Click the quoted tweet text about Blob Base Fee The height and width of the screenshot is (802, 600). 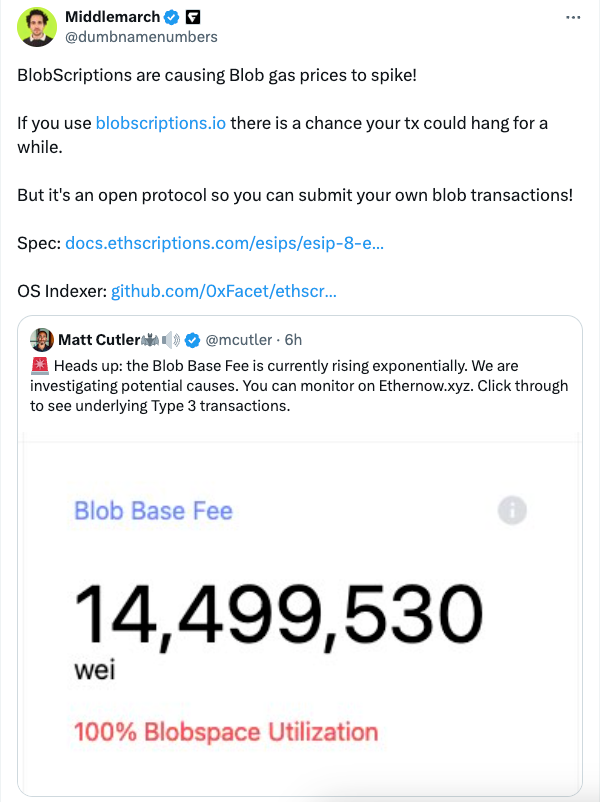point(299,386)
